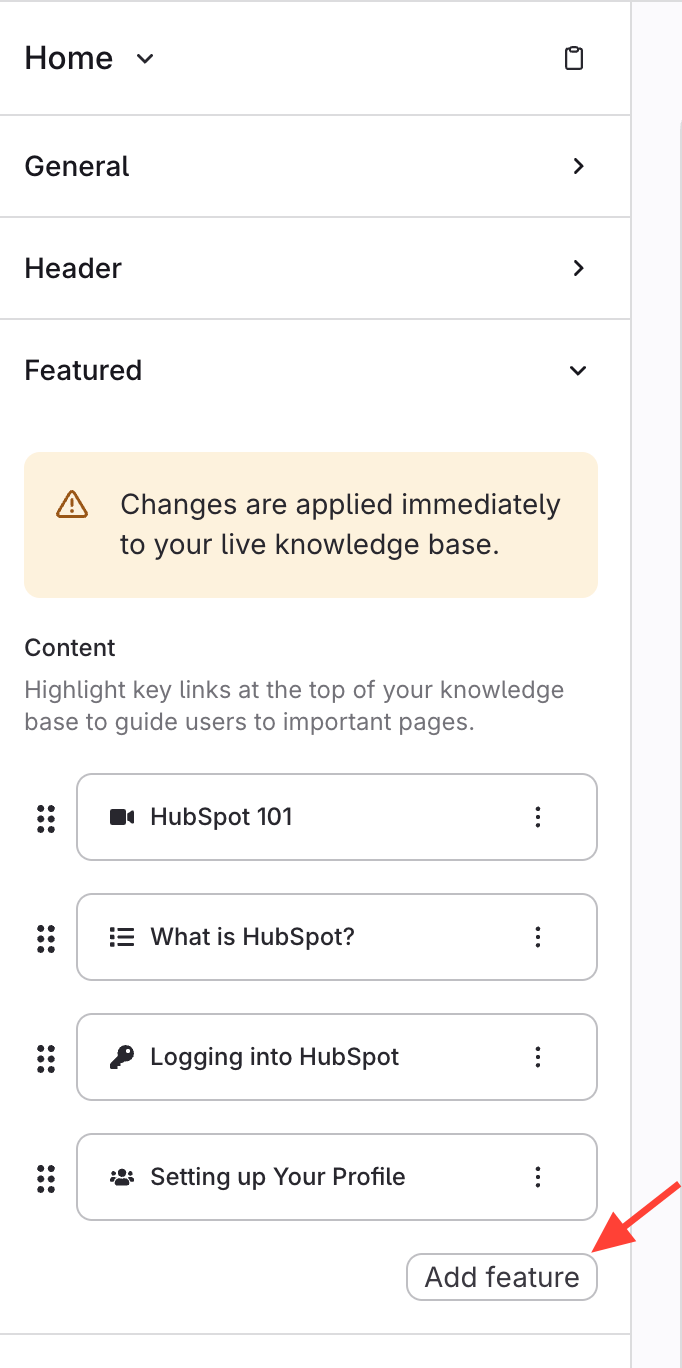Select the HubSpot 101 featured item

point(300,817)
